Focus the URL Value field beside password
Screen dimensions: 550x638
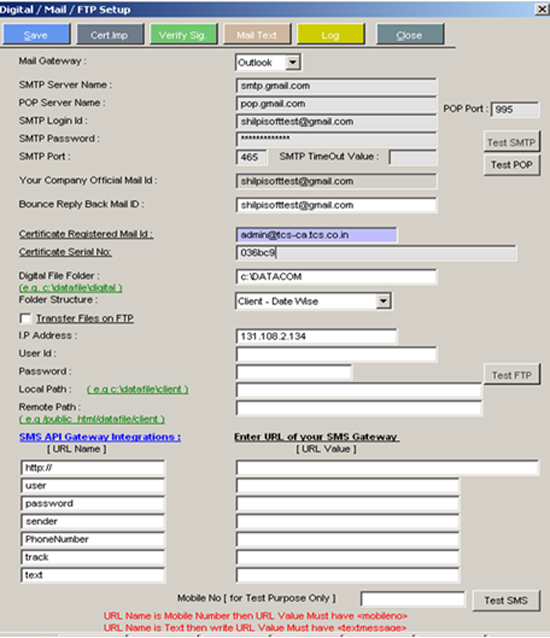click(347, 504)
